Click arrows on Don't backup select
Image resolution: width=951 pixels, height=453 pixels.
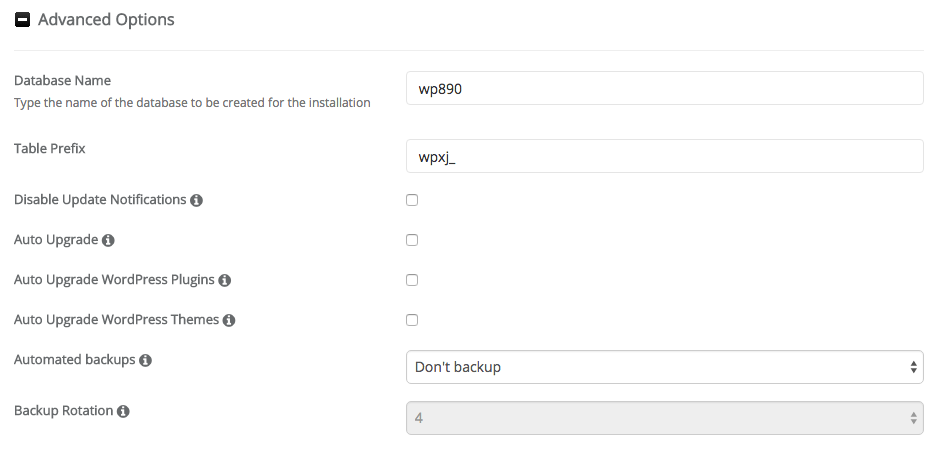pos(913,367)
